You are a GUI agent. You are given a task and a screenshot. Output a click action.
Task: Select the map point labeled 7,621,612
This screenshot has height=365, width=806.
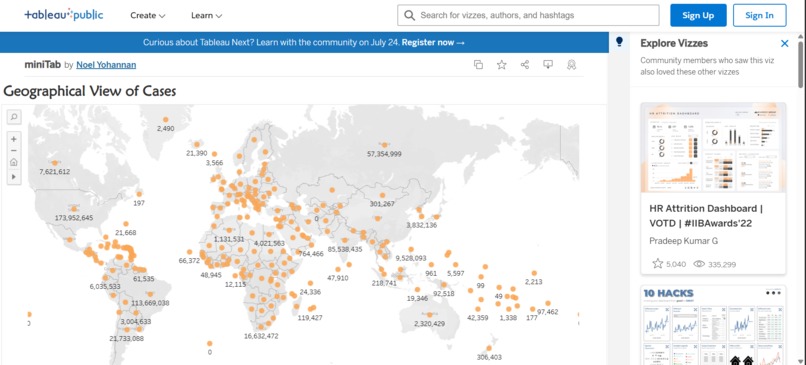(x=54, y=163)
